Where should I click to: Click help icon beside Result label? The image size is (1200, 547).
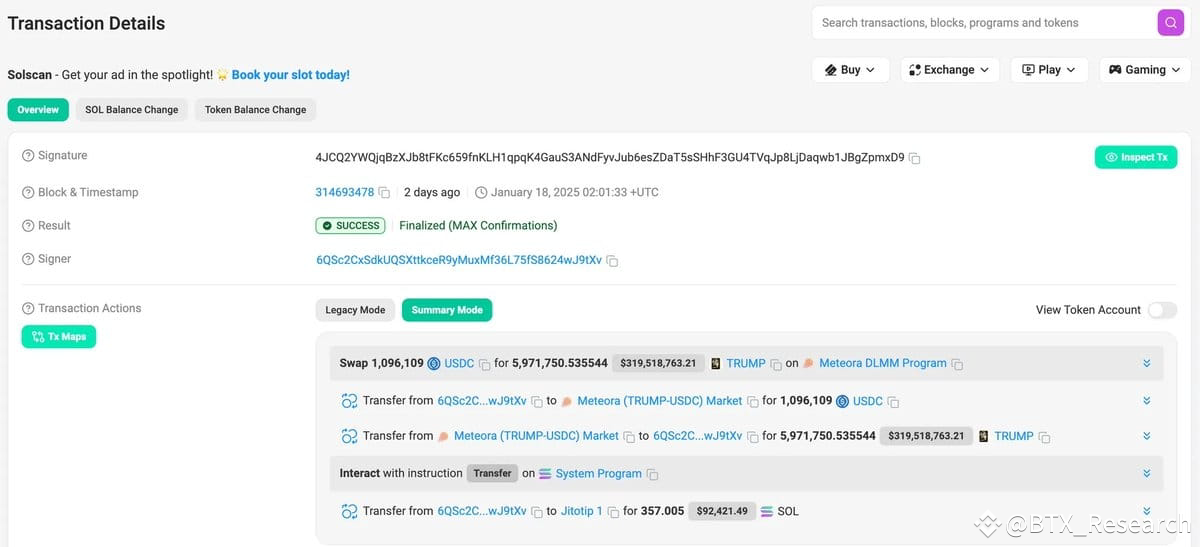(28, 226)
